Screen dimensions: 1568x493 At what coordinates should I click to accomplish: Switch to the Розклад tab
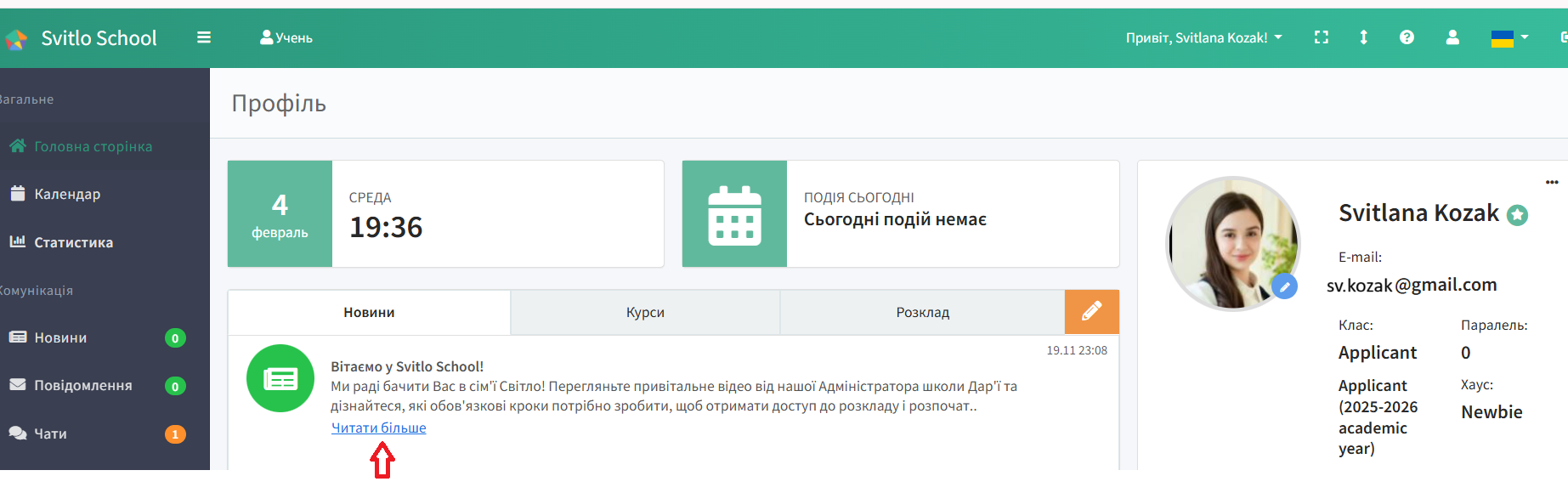[x=922, y=313]
